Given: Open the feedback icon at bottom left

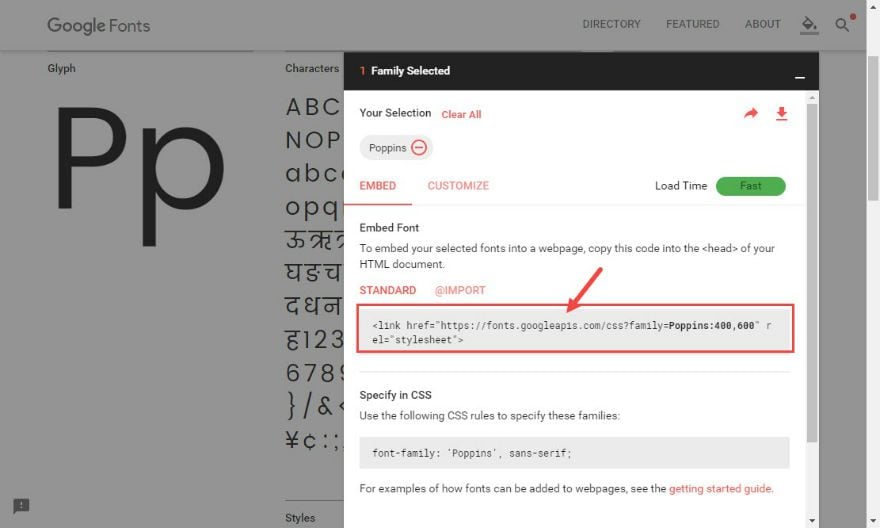Looking at the screenshot, I should point(21,506).
